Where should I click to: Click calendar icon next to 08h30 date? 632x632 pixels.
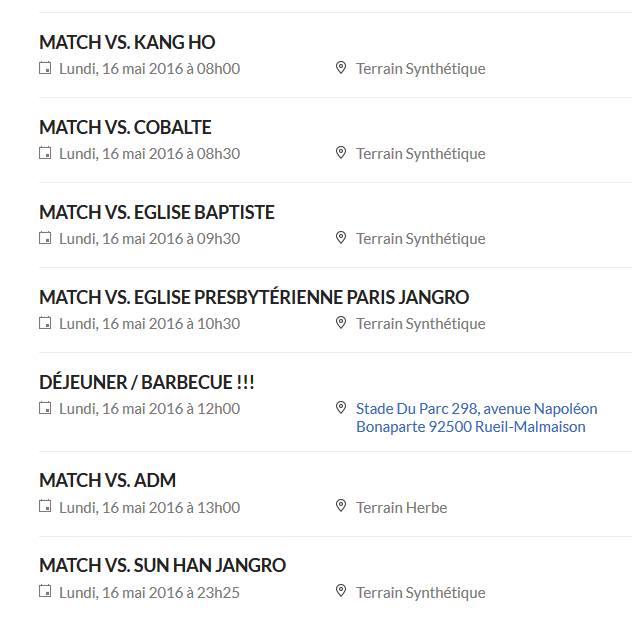coord(45,153)
